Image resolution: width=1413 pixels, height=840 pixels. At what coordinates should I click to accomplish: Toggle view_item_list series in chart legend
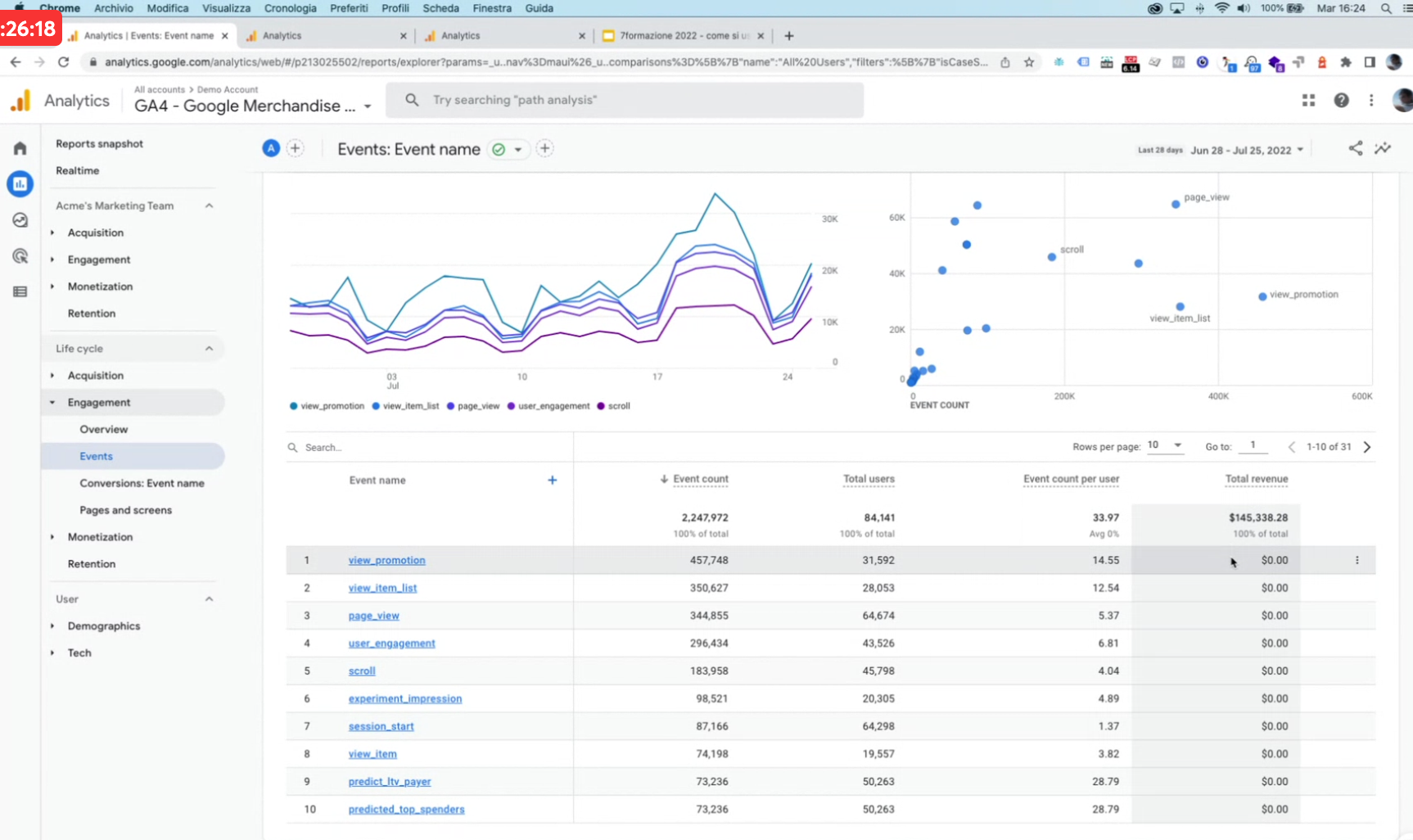point(406,406)
